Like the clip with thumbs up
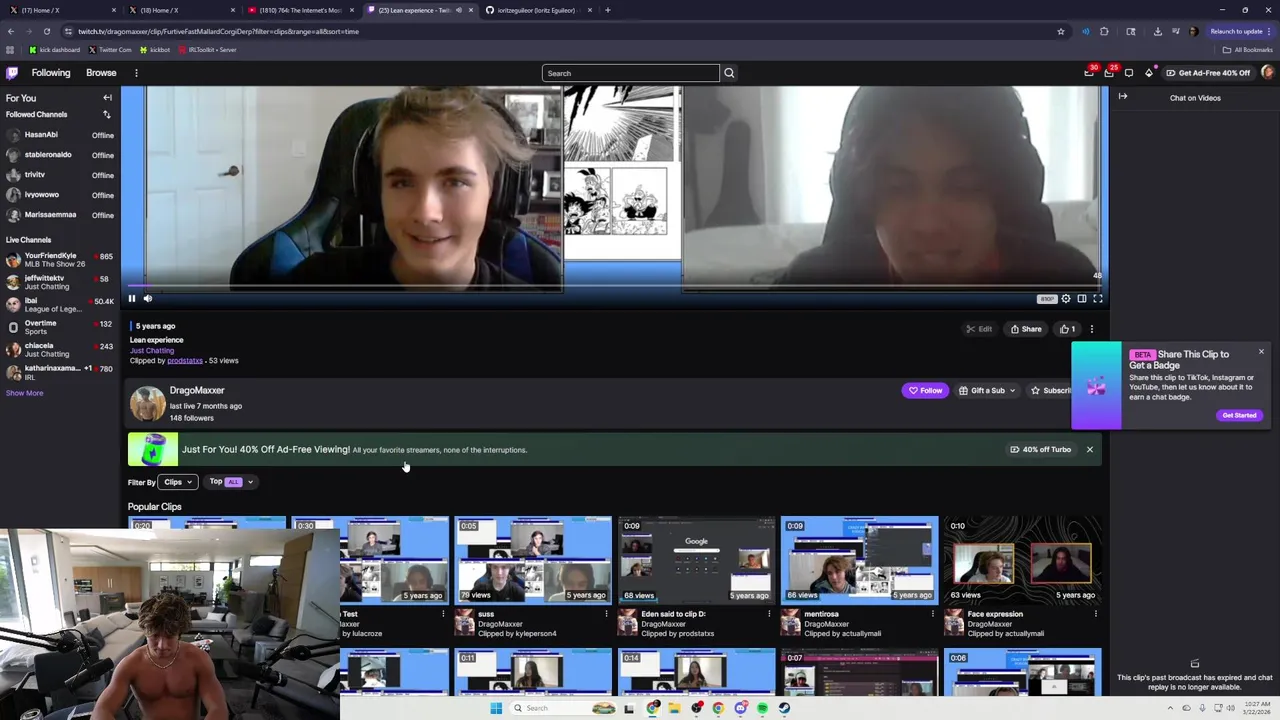This screenshot has width=1280, height=720. pos(1067,329)
